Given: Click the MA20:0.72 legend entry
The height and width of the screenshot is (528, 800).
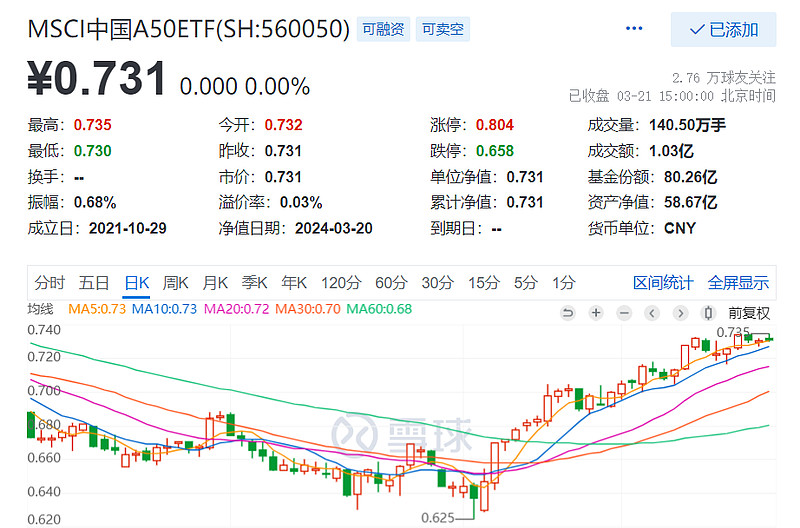Looking at the screenshot, I should (x=236, y=309).
